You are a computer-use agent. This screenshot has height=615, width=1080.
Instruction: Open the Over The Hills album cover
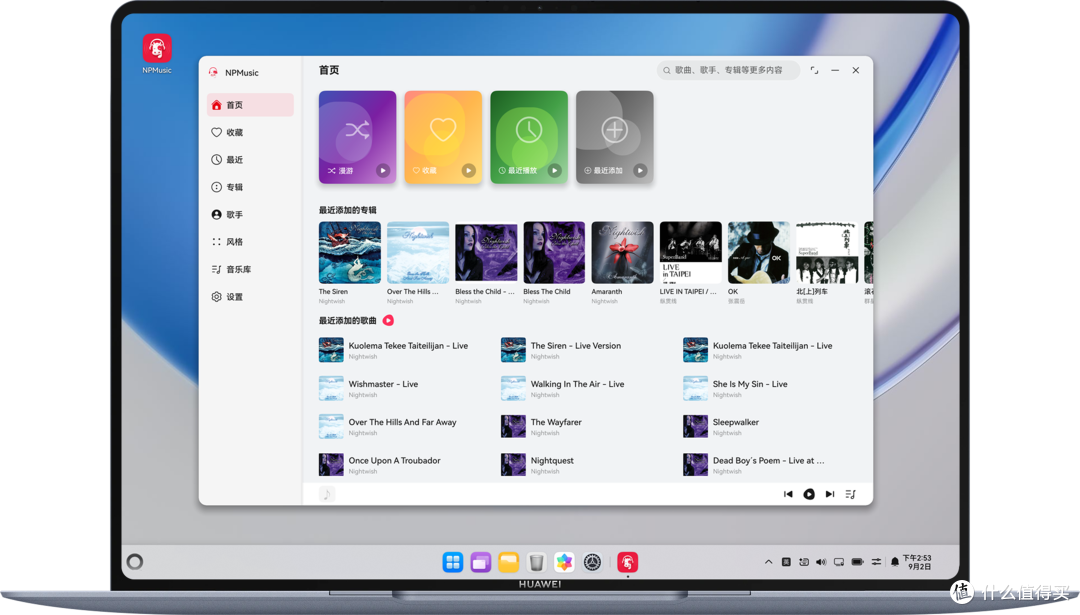pyautogui.click(x=418, y=253)
